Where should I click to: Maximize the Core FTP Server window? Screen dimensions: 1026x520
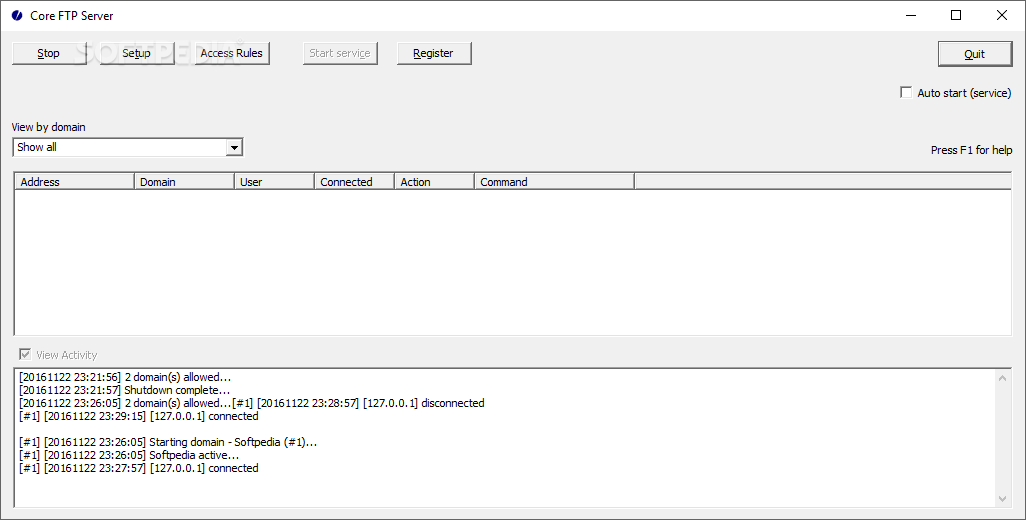click(x=956, y=15)
